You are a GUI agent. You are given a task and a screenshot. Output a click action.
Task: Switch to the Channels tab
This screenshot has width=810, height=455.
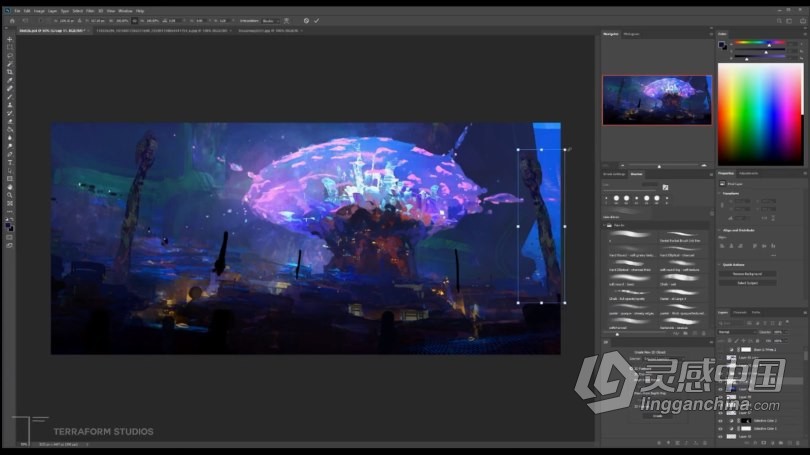click(741, 312)
